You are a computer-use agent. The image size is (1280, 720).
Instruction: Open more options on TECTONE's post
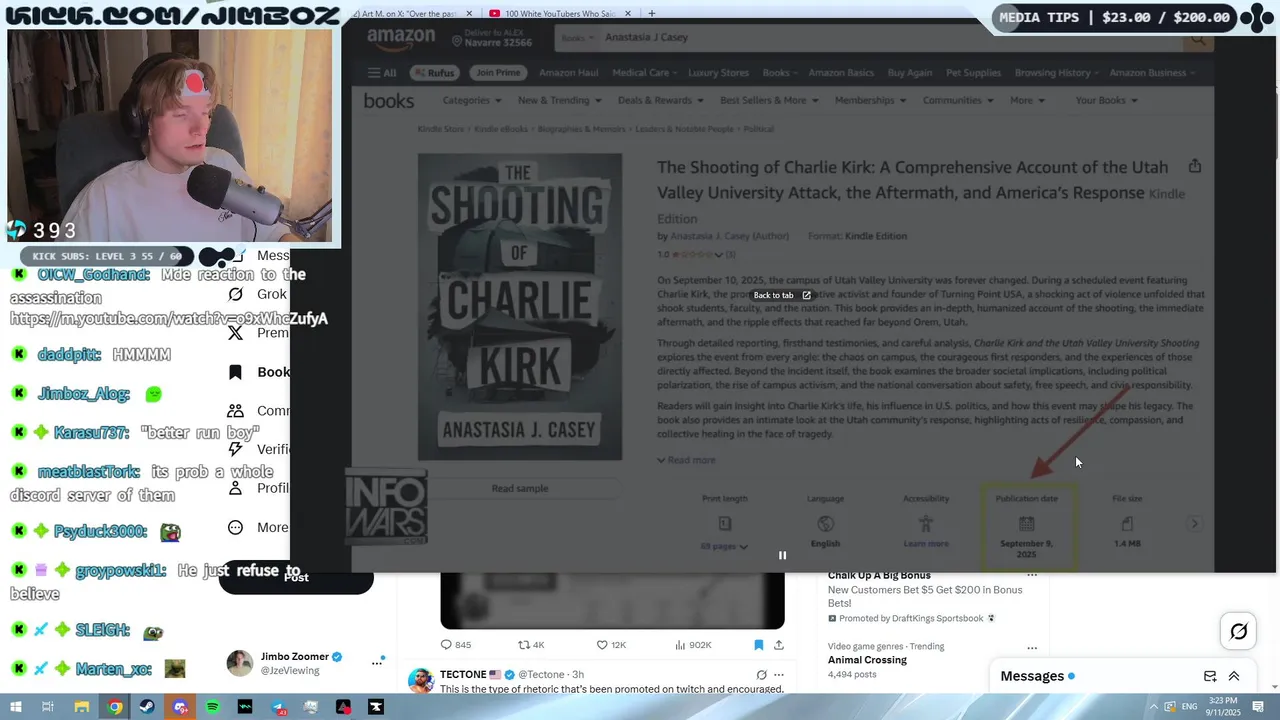point(779,675)
